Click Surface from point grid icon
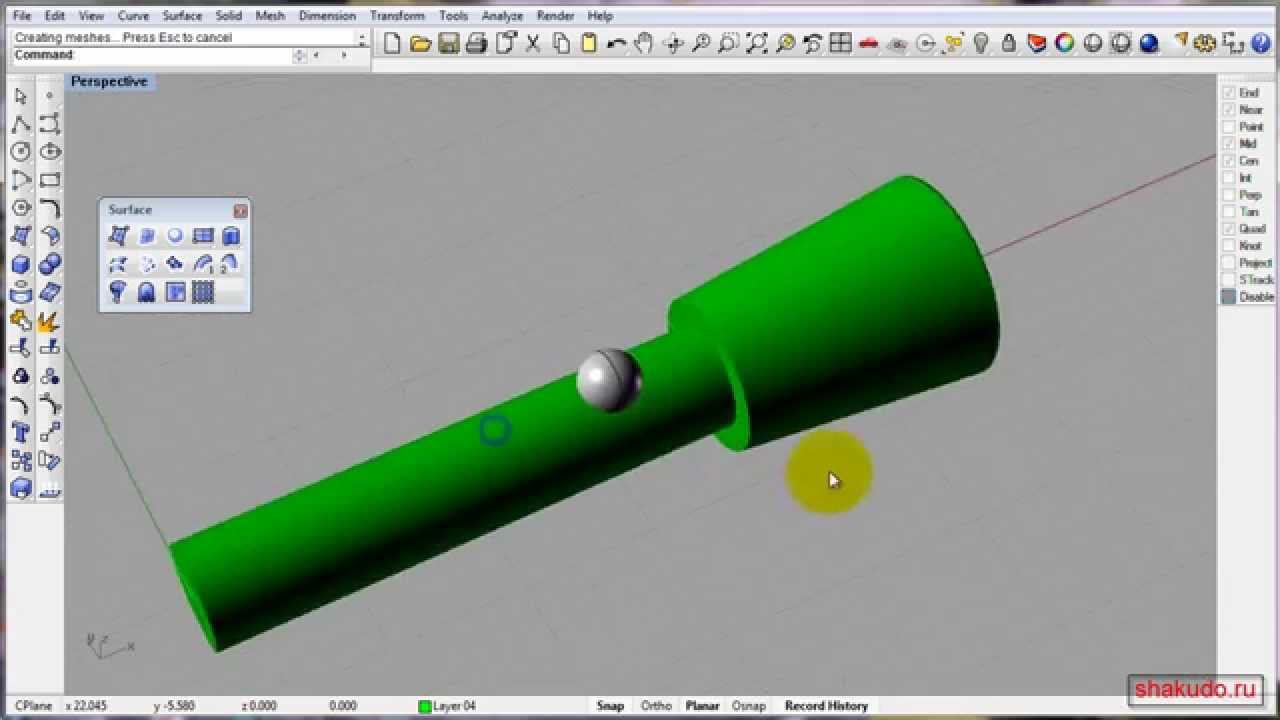This screenshot has height=720, width=1280. point(203,292)
